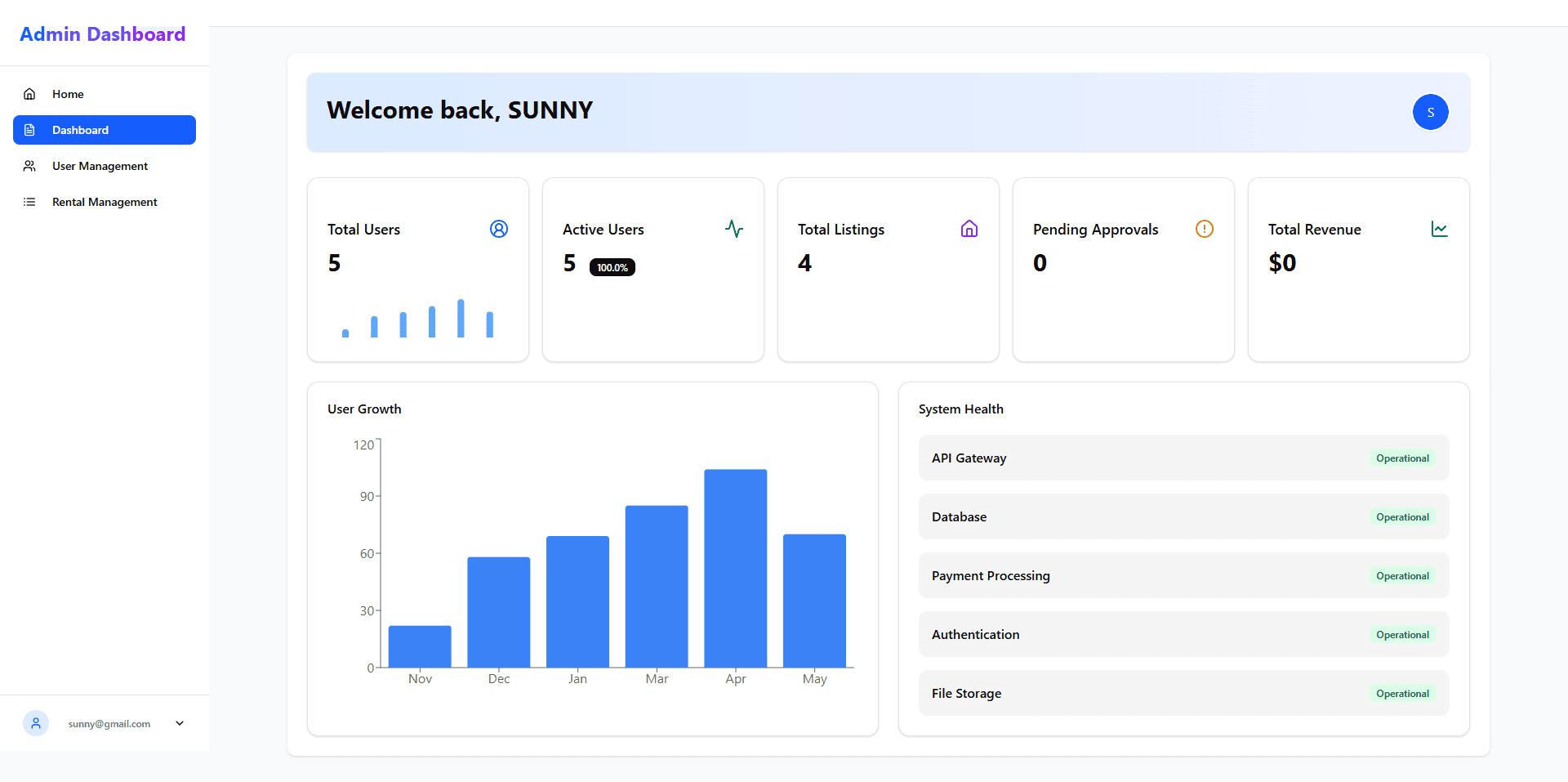Screen dimensions: 1568x782
Task: Click the Admin Dashboard title link
Action: pos(103,34)
